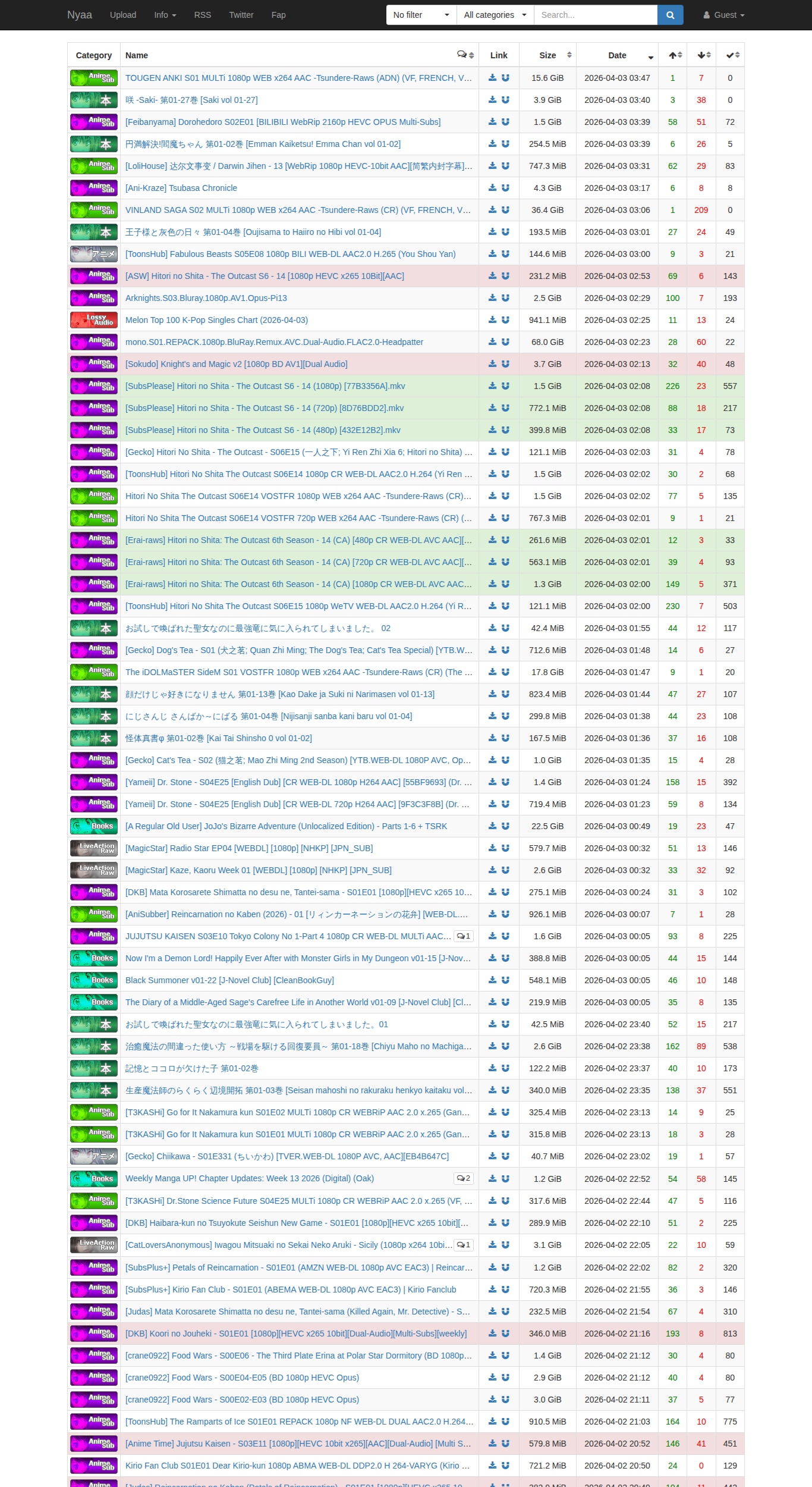812x1487 pixels.
Task: Open magnet link for TOUGEN ANKI S01
Action: [505, 78]
